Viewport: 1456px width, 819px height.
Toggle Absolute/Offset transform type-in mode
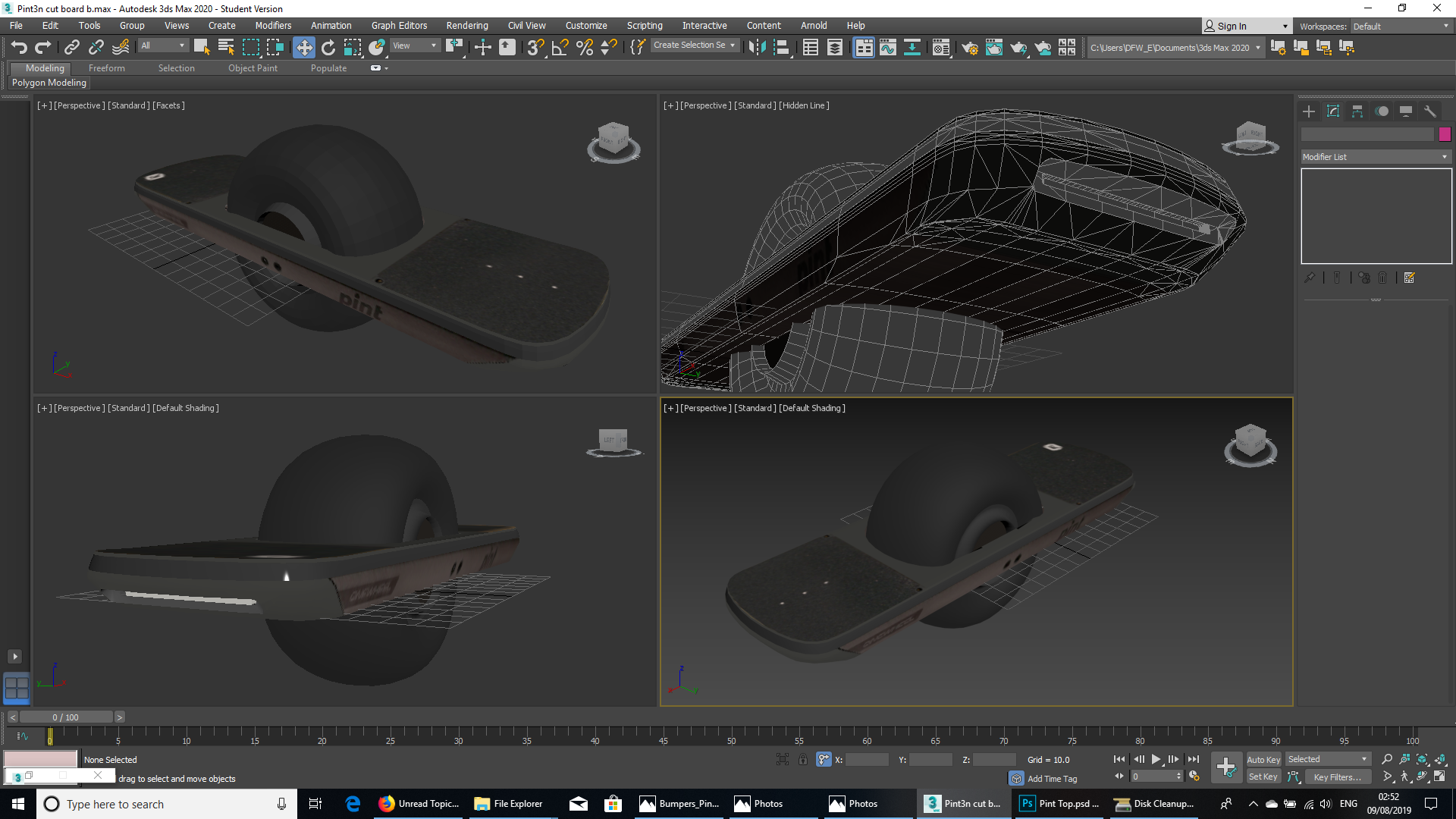tap(824, 759)
